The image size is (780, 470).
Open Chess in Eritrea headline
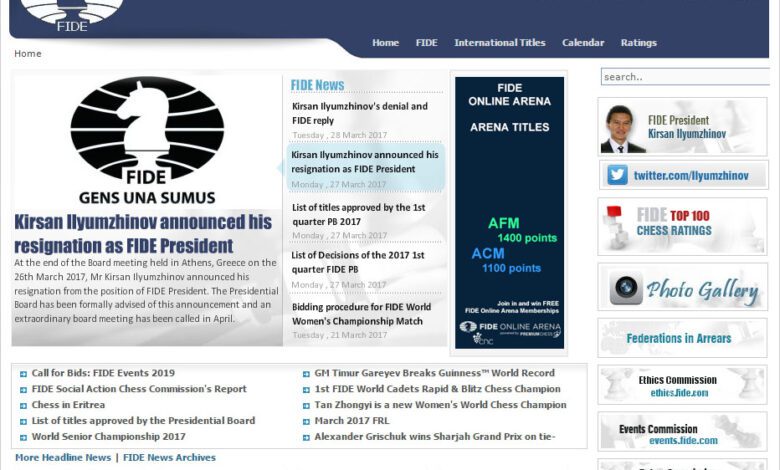(68, 405)
